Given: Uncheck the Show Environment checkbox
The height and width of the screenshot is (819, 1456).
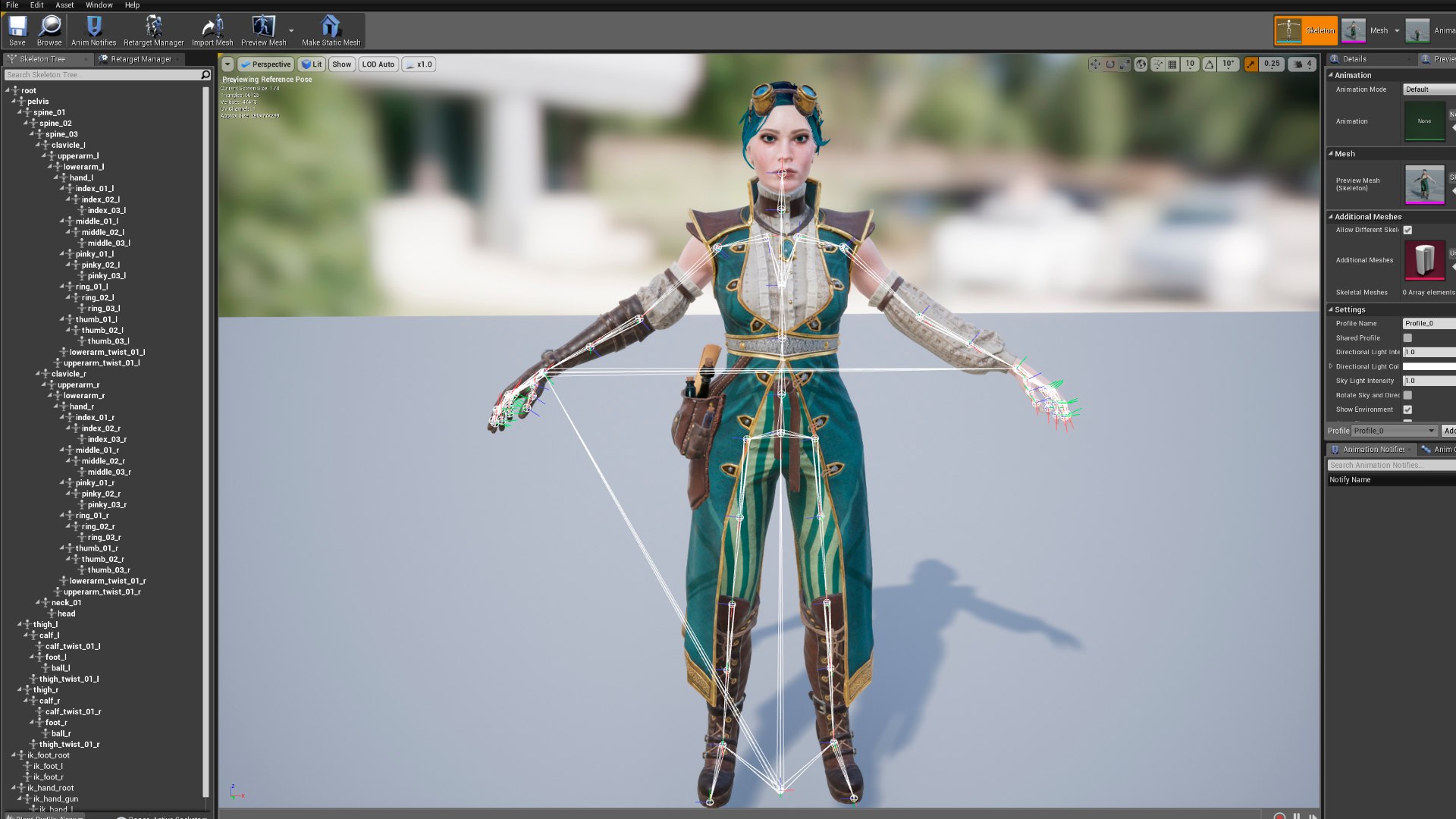Looking at the screenshot, I should 1407,409.
